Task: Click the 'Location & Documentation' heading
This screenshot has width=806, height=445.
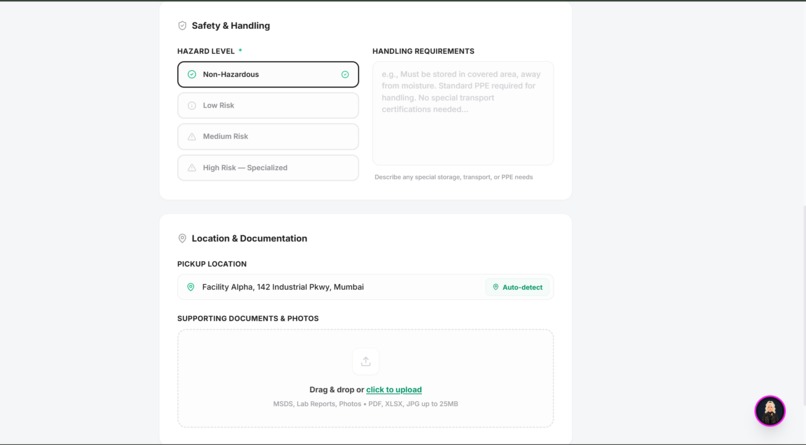Action: pos(249,238)
